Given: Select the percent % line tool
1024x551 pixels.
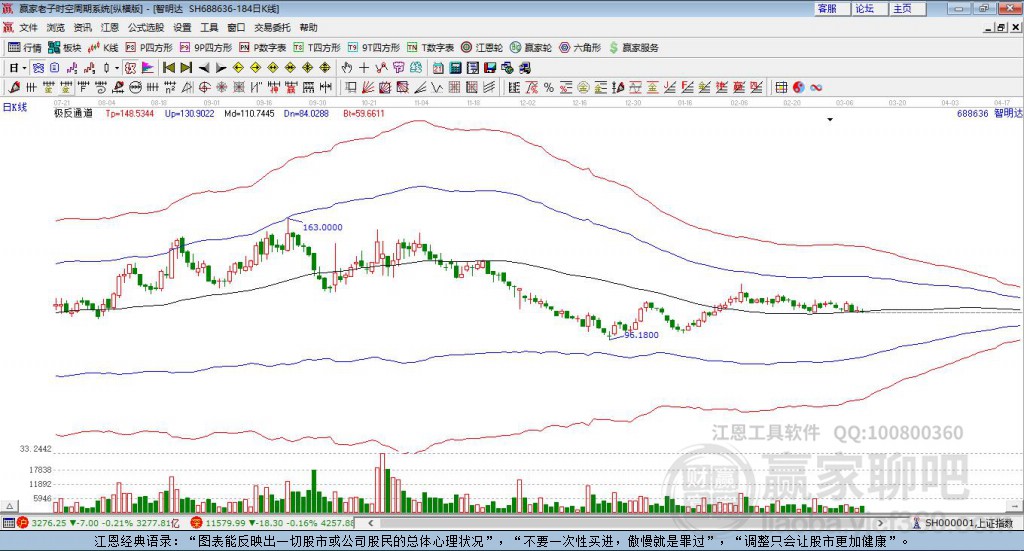Looking at the screenshot, I should pyautogui.click(x=549, y=87).
